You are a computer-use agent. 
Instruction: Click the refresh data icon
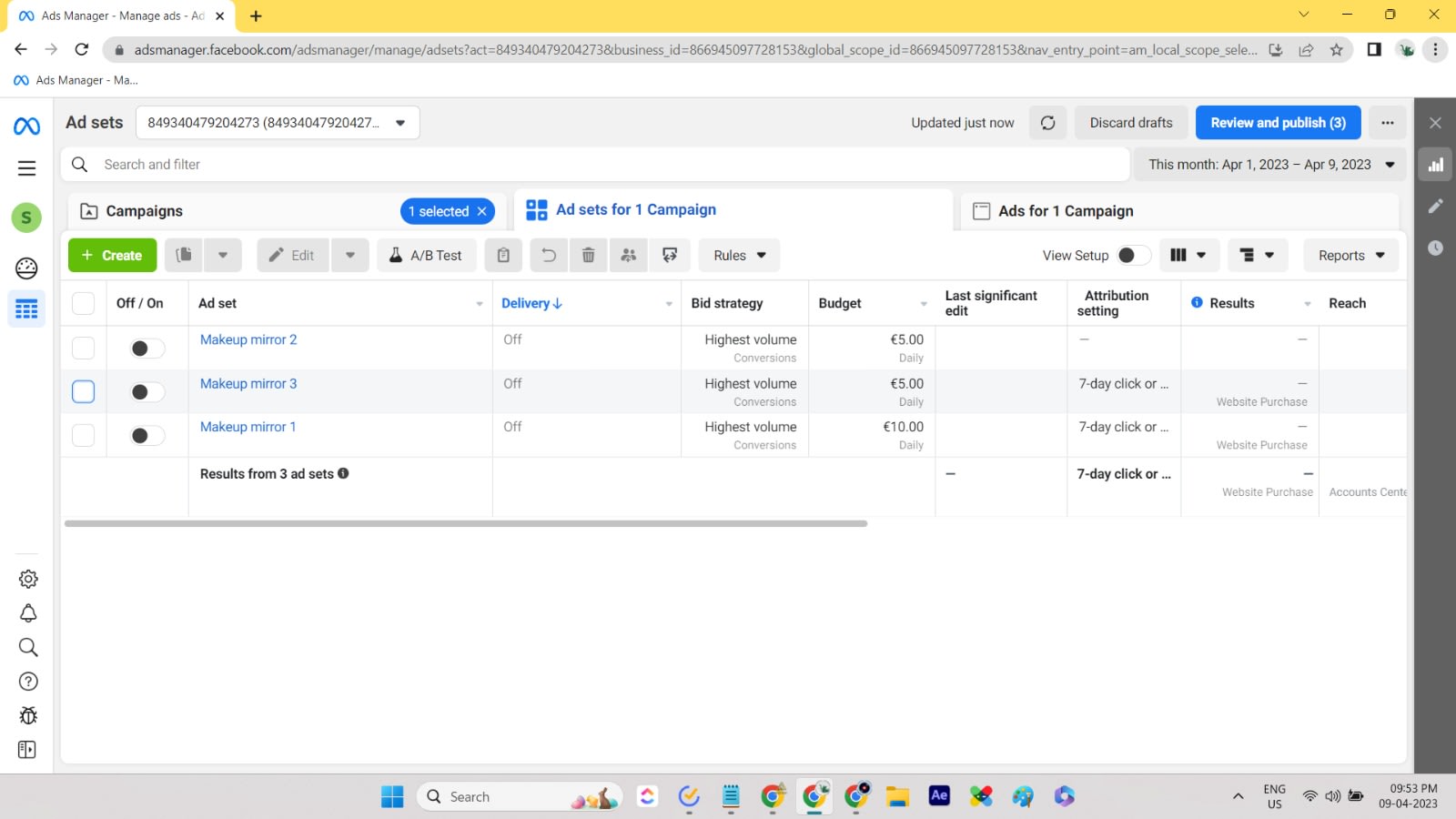(x=1047, y=123)
